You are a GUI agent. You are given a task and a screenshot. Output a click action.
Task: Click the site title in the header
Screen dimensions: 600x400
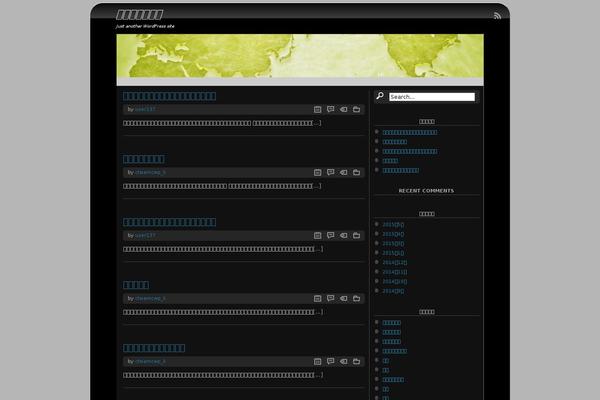140,15
